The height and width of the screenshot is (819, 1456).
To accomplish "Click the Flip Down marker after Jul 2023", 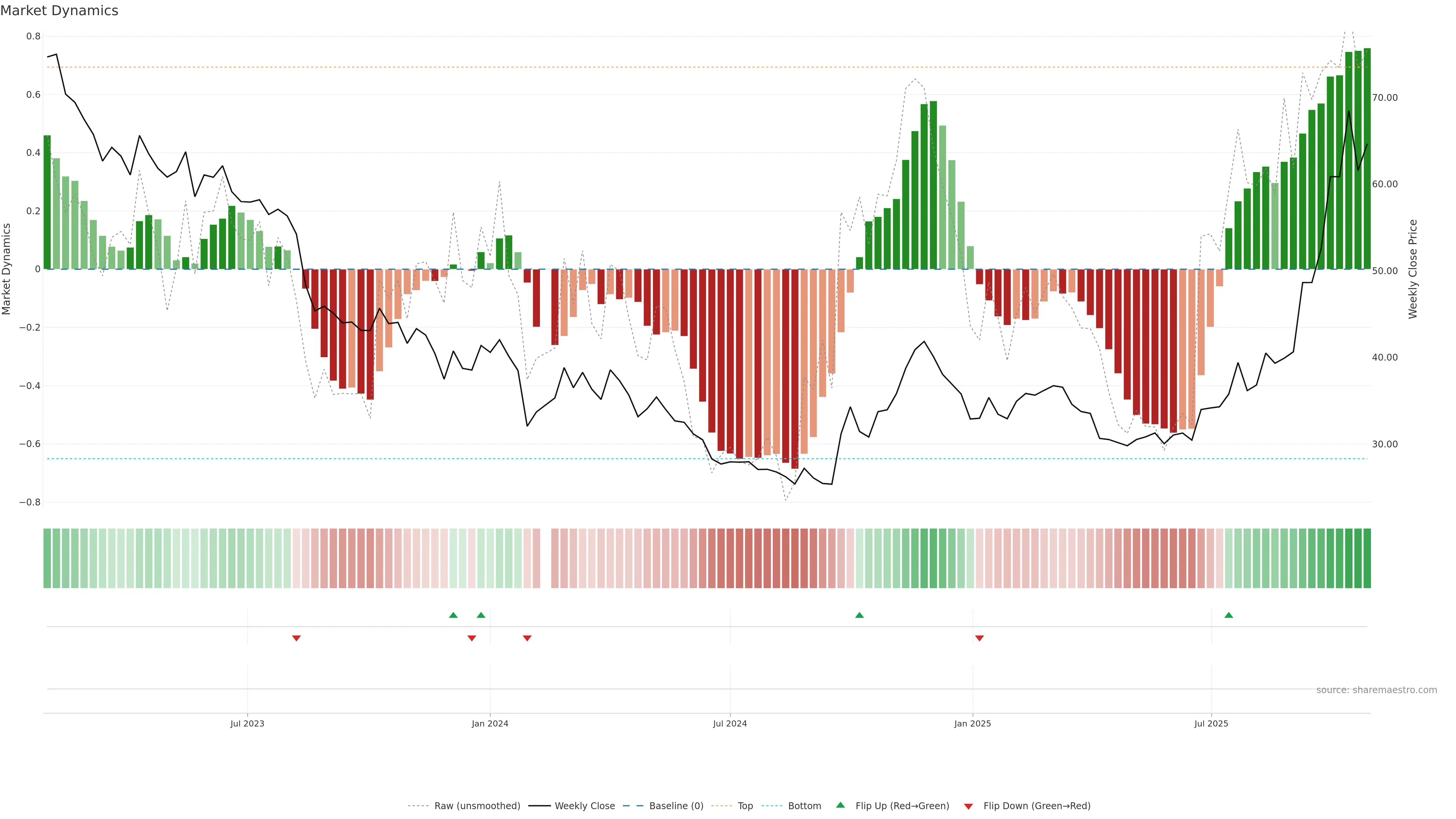I will (296, 638).
